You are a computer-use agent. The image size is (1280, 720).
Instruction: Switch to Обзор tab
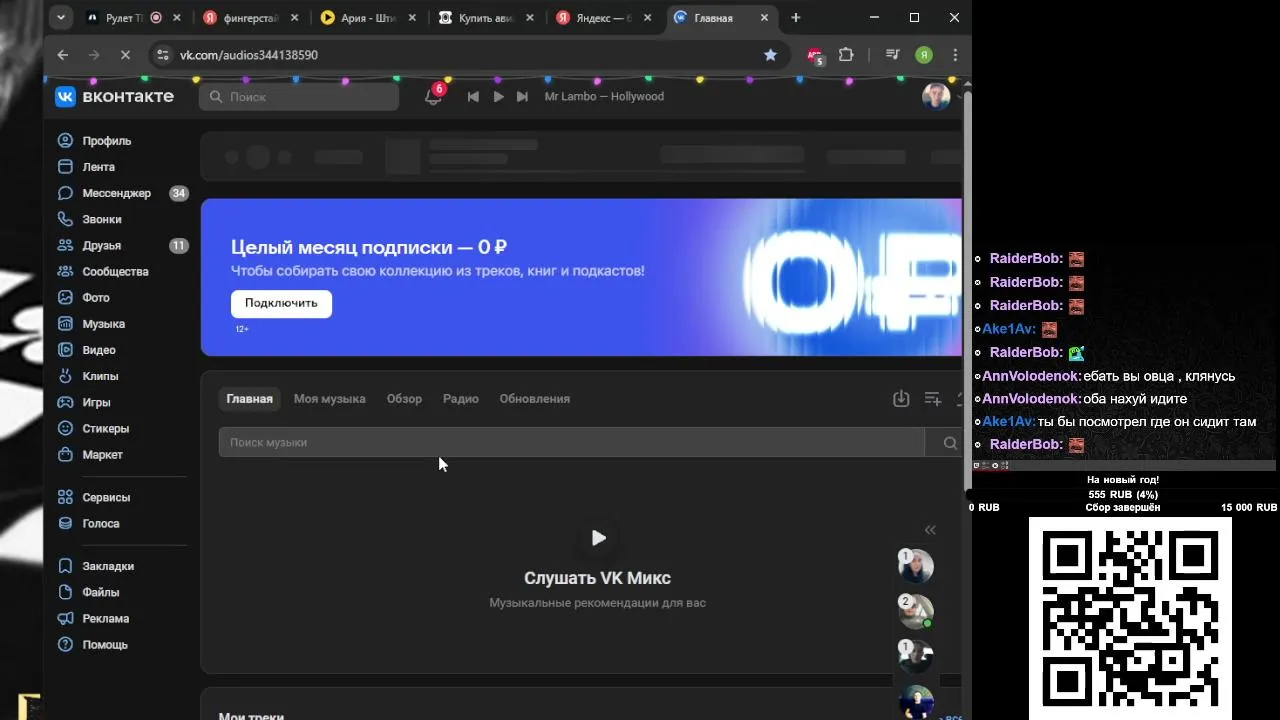(x=404, y=398)
